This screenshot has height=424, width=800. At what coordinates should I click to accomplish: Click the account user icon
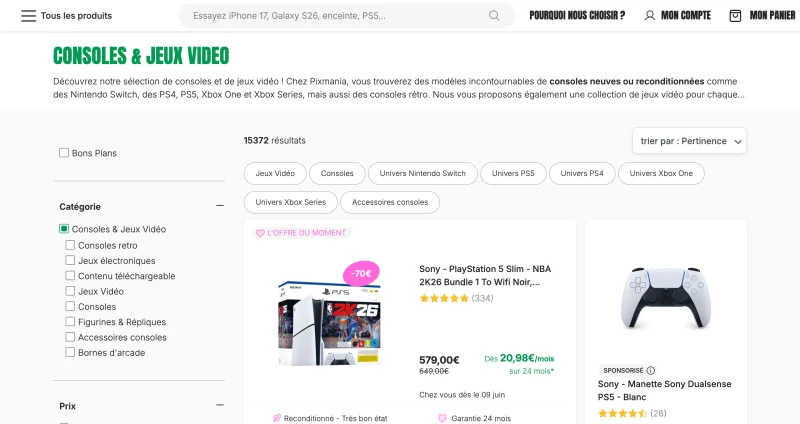[x=649, y=15]
